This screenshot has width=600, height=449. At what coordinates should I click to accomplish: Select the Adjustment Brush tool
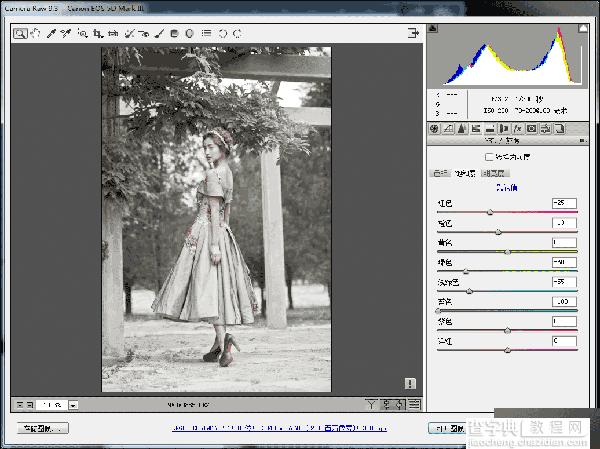click(x=159, y=34)
